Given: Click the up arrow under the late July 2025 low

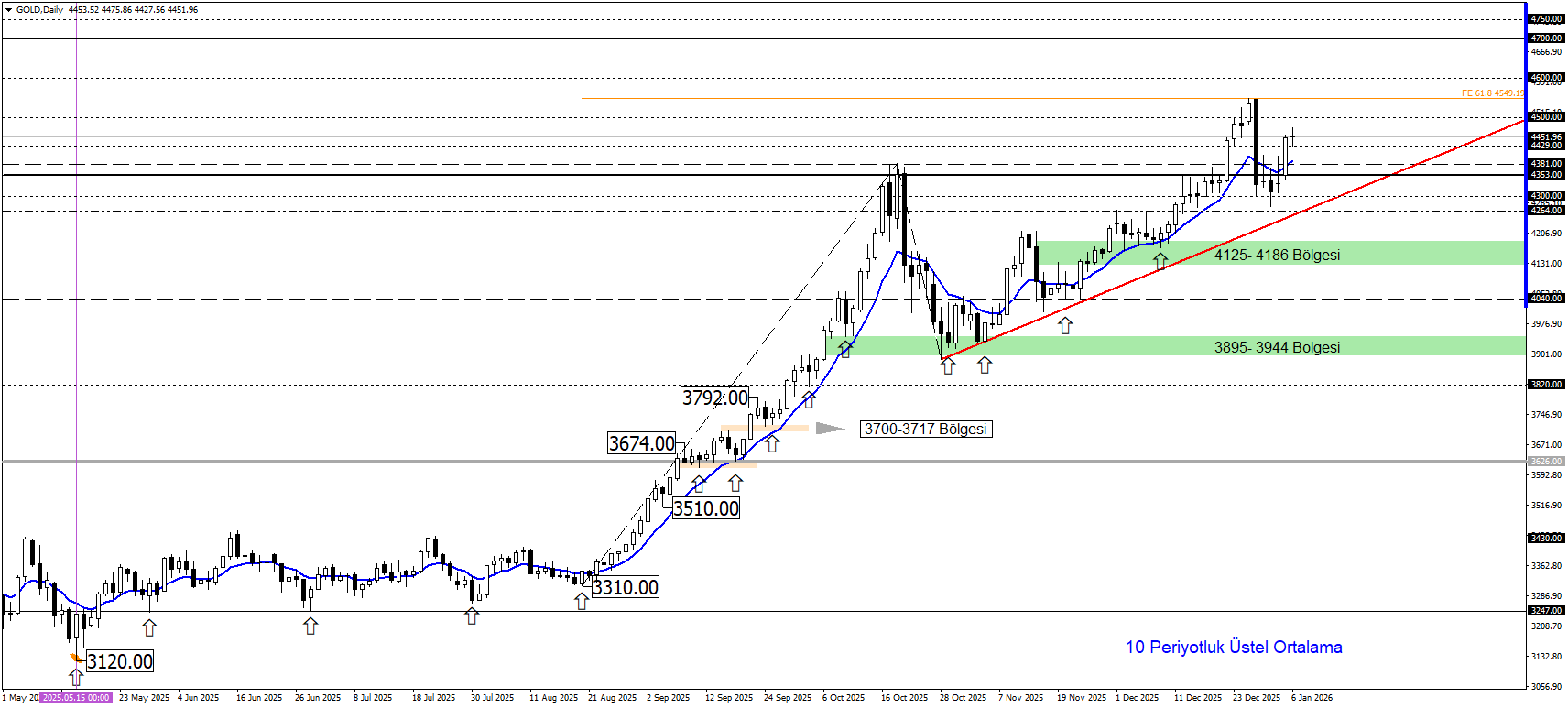Looking at the screenshot, I should (x=472, y=615).
